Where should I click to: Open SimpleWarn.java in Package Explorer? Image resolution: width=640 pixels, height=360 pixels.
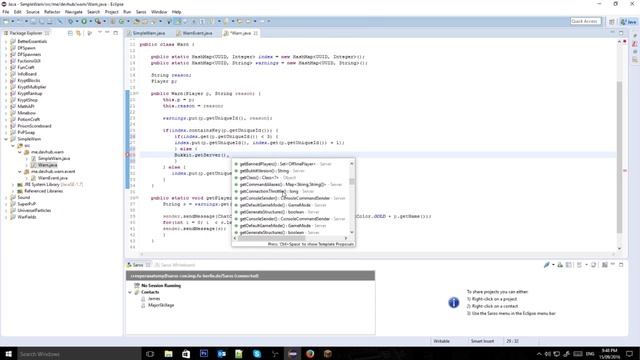[x=54, y=158]
